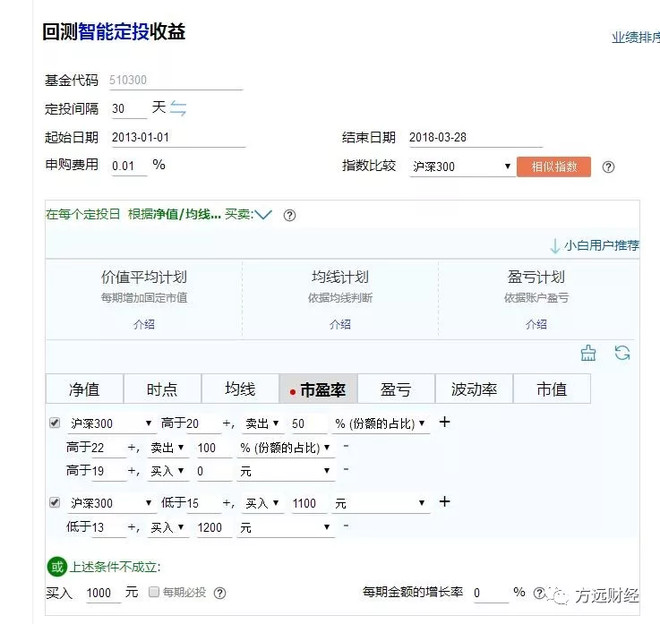This screenshot has width=660, height=624.
Task: Switch to the 市值 tab
Action: coord(552,389)
